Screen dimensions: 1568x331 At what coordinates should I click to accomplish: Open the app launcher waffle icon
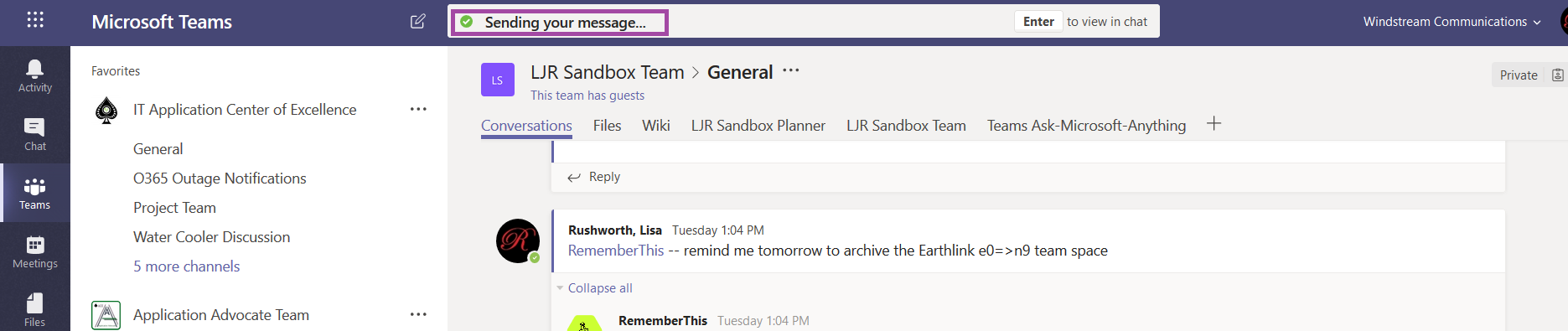35,20
